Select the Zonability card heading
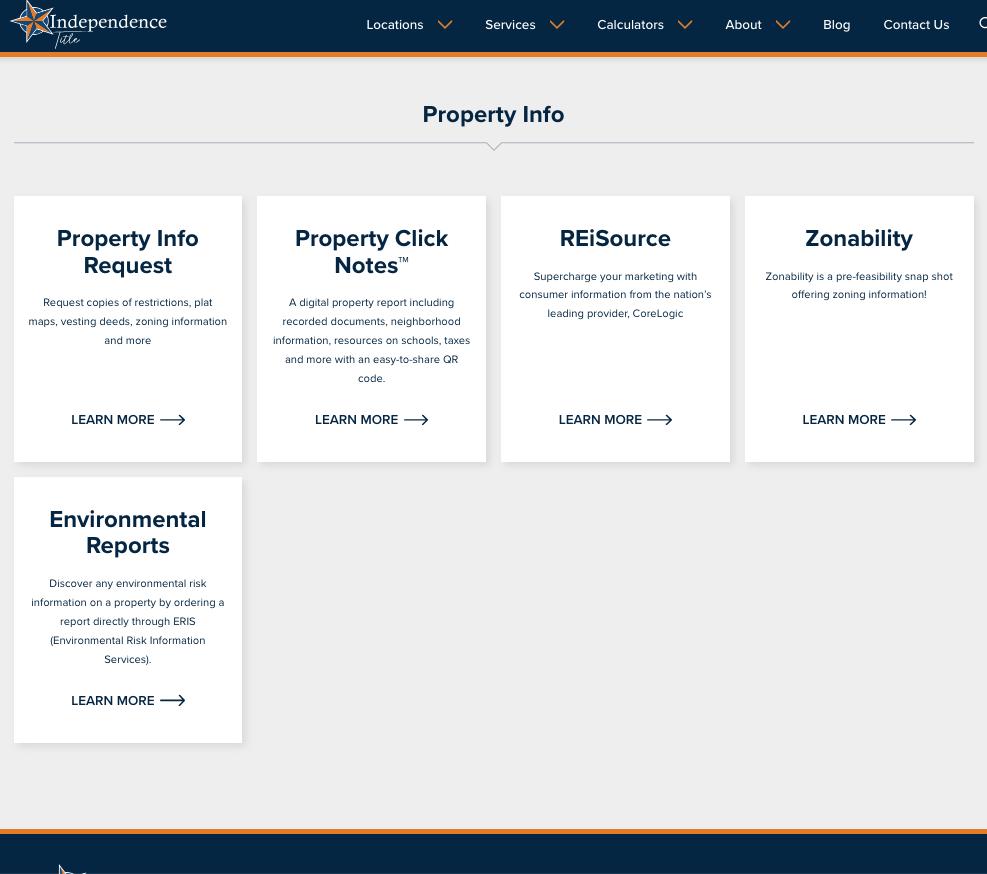 pyautogui.click(x=859, y=239)
